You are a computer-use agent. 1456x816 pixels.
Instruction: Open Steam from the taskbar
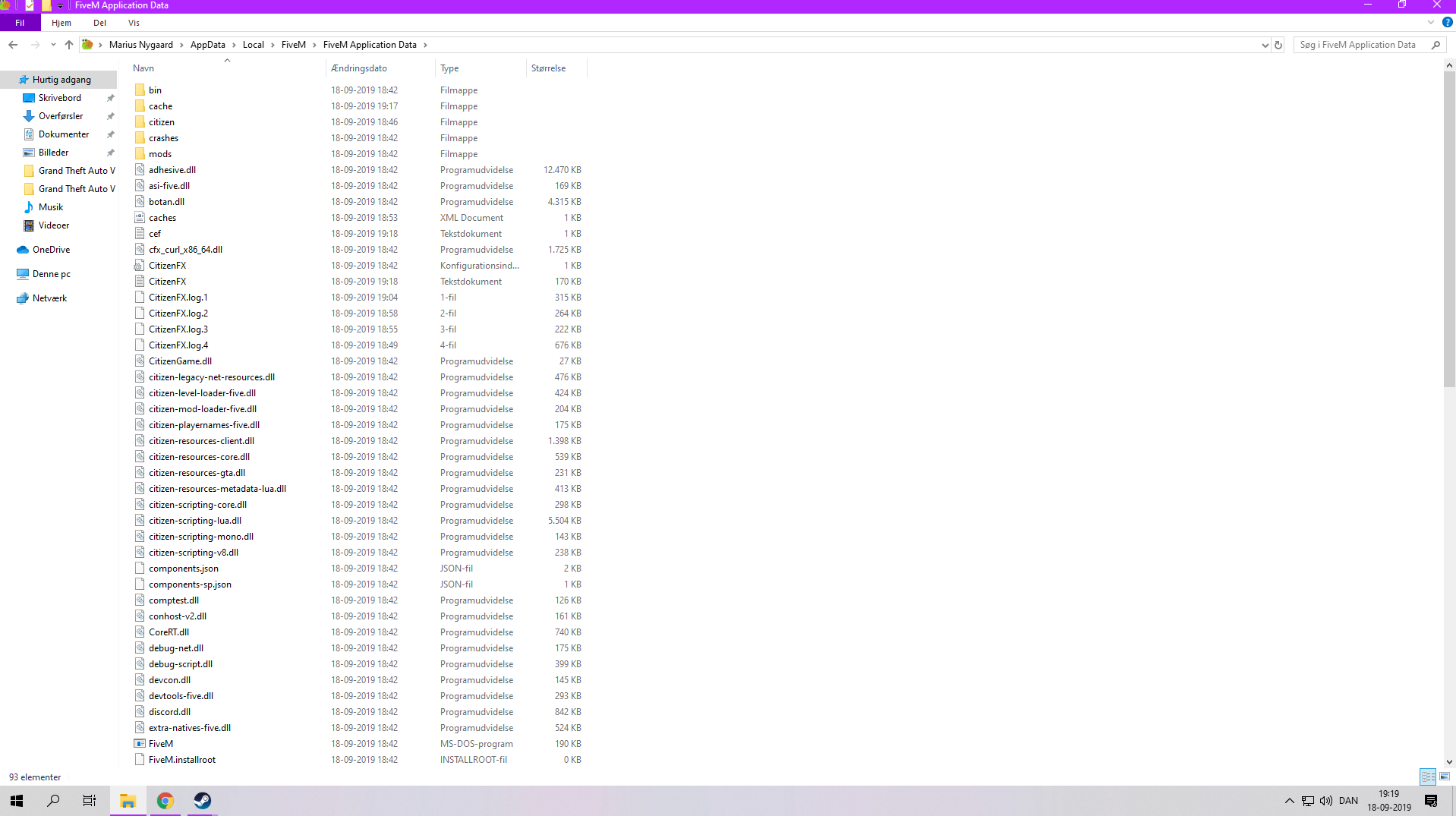point(202,801)
